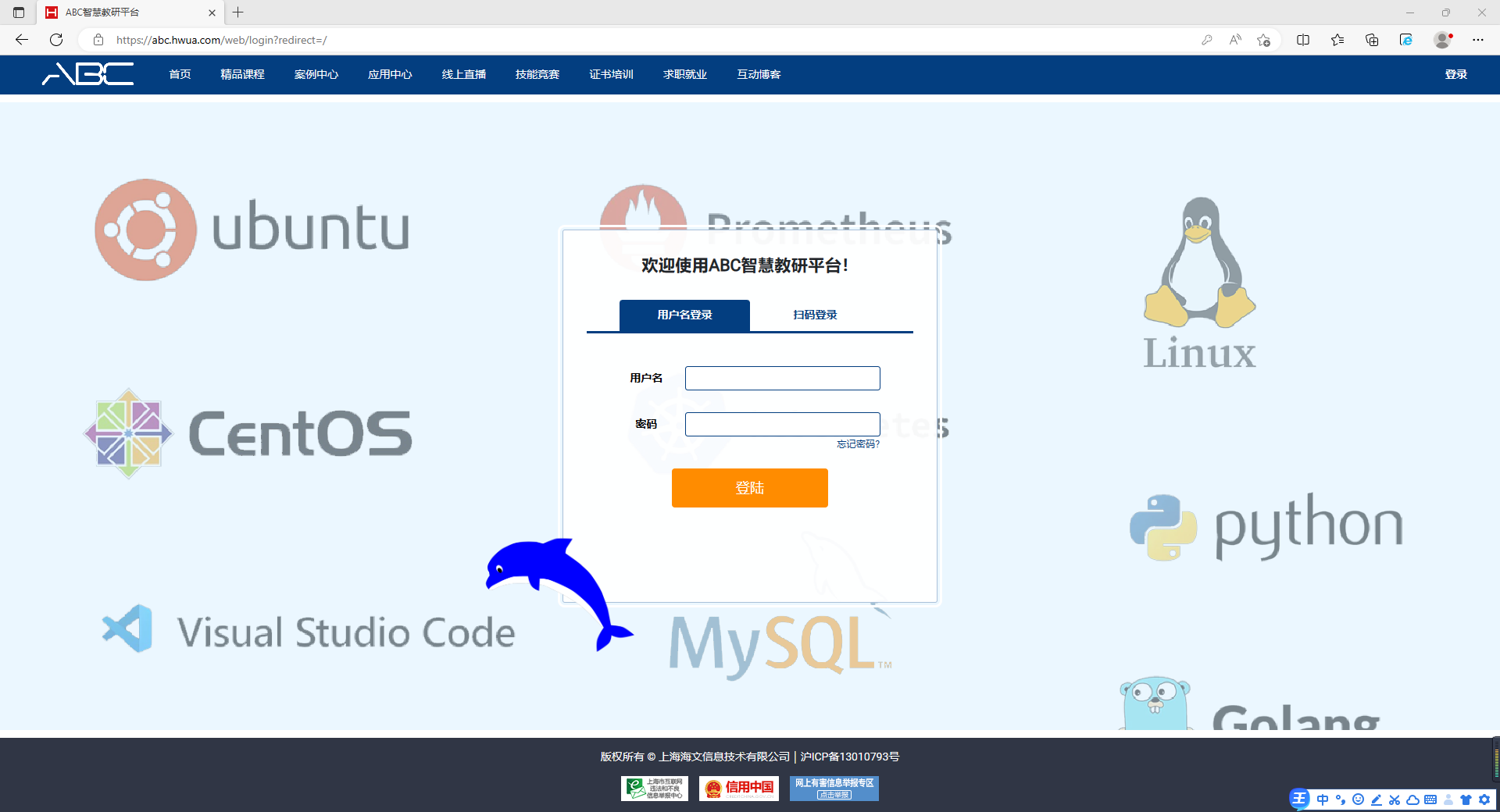Open a new tab with the plus icon
The image size is (1500, 812).
[x=238, y=12]
